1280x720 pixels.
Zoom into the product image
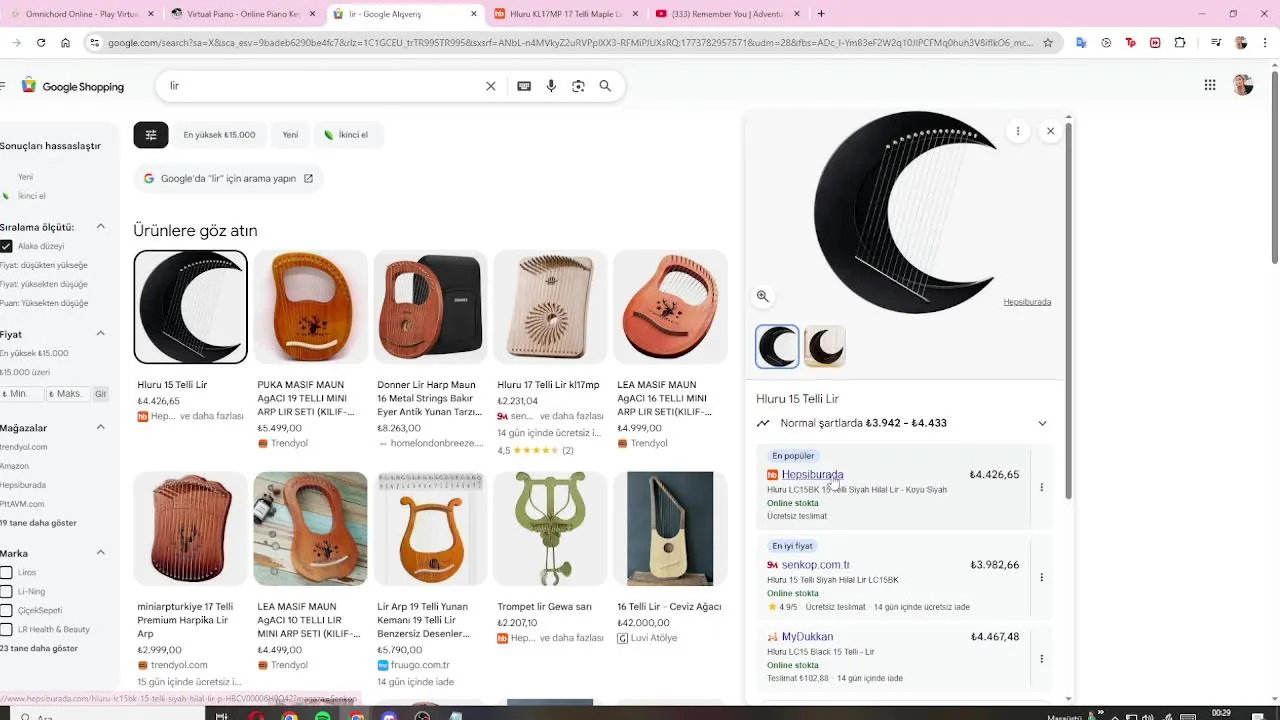(762, 296)
